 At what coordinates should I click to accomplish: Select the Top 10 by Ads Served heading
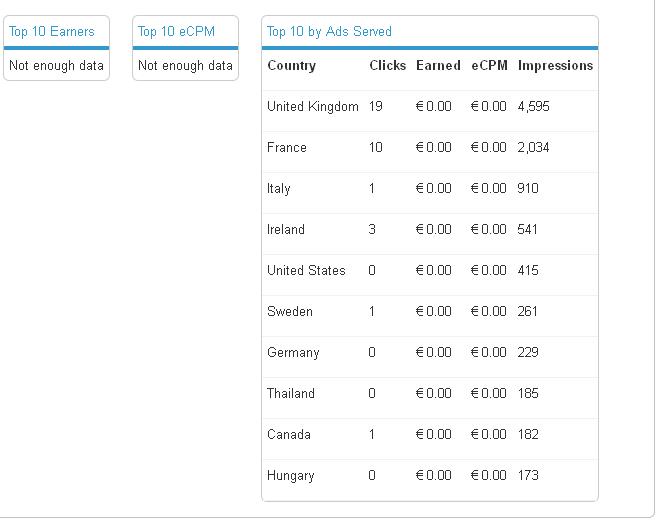(329, 31)
